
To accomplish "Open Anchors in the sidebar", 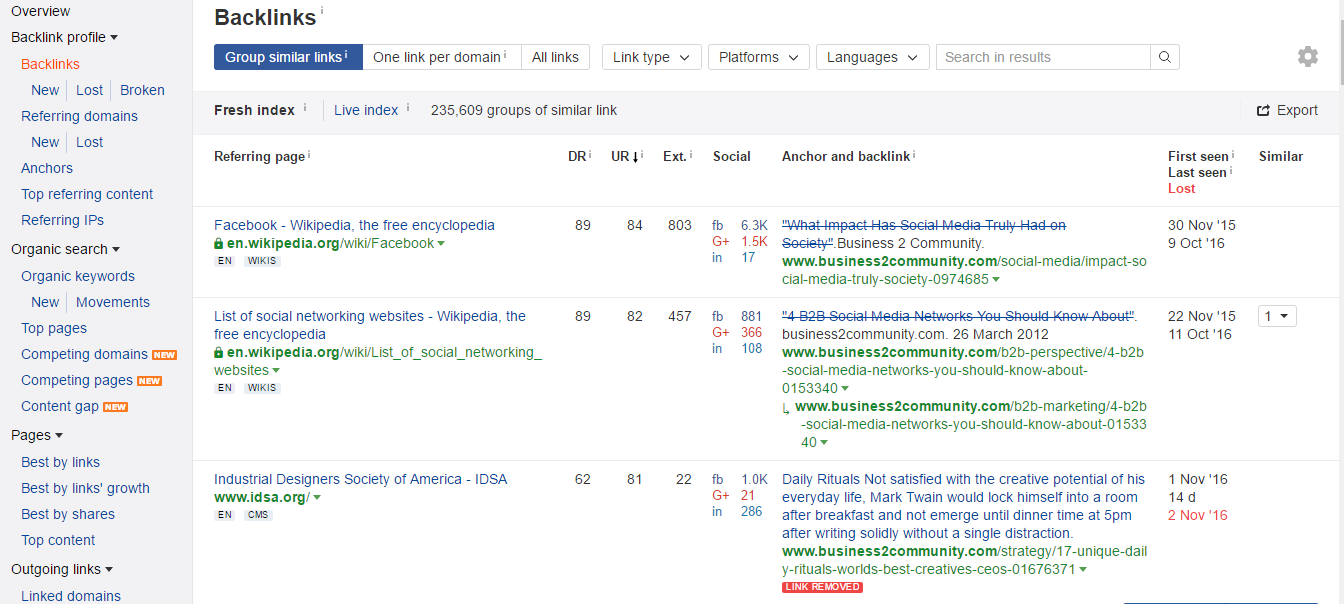I will (x=47, y=168).
